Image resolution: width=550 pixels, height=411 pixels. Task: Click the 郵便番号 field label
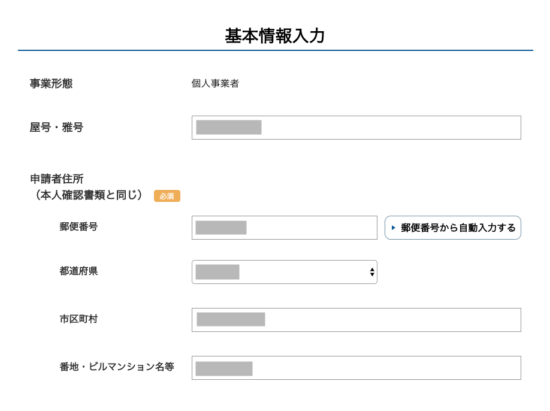(79, 227)
